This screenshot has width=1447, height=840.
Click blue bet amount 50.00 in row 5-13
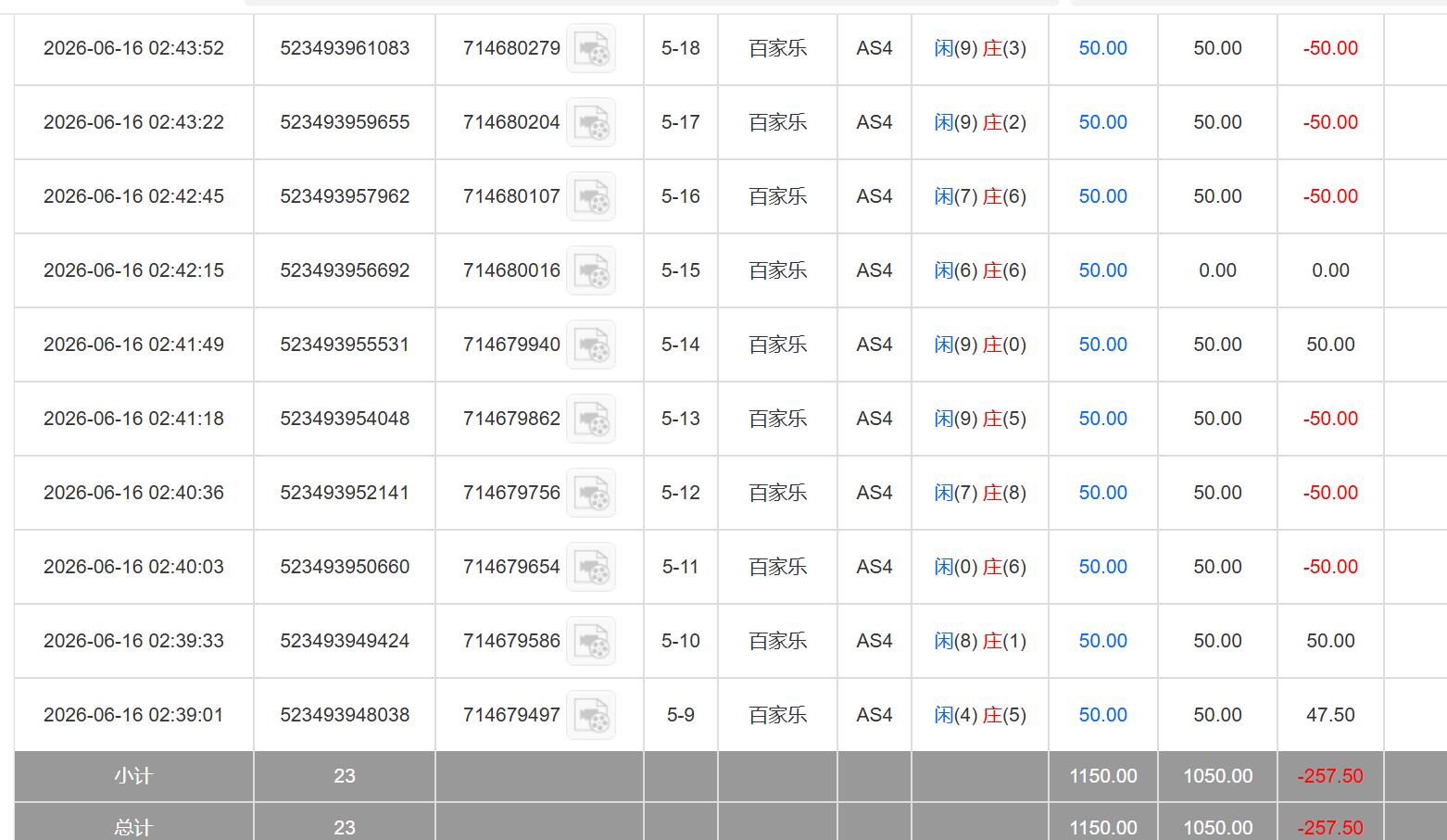[x=1102, y=419]
